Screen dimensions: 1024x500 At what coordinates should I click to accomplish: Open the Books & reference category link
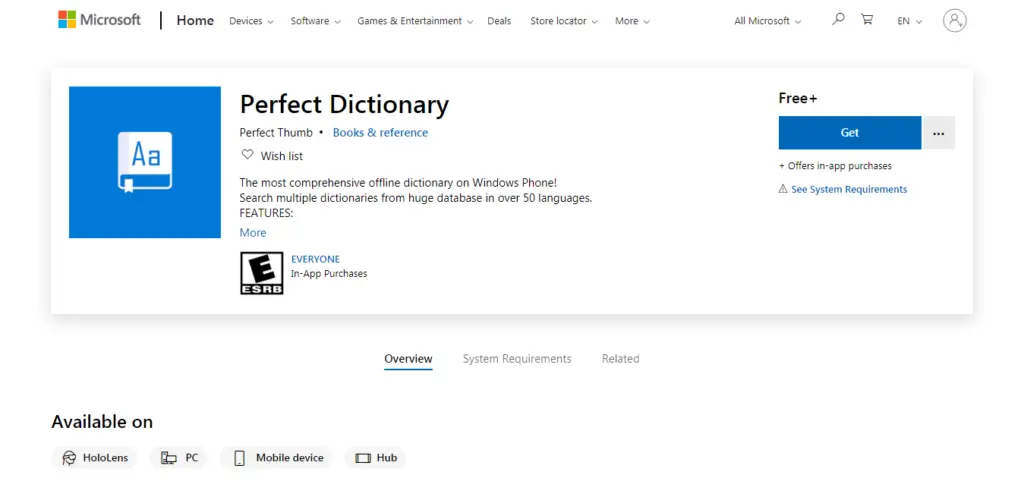[380, 133]
